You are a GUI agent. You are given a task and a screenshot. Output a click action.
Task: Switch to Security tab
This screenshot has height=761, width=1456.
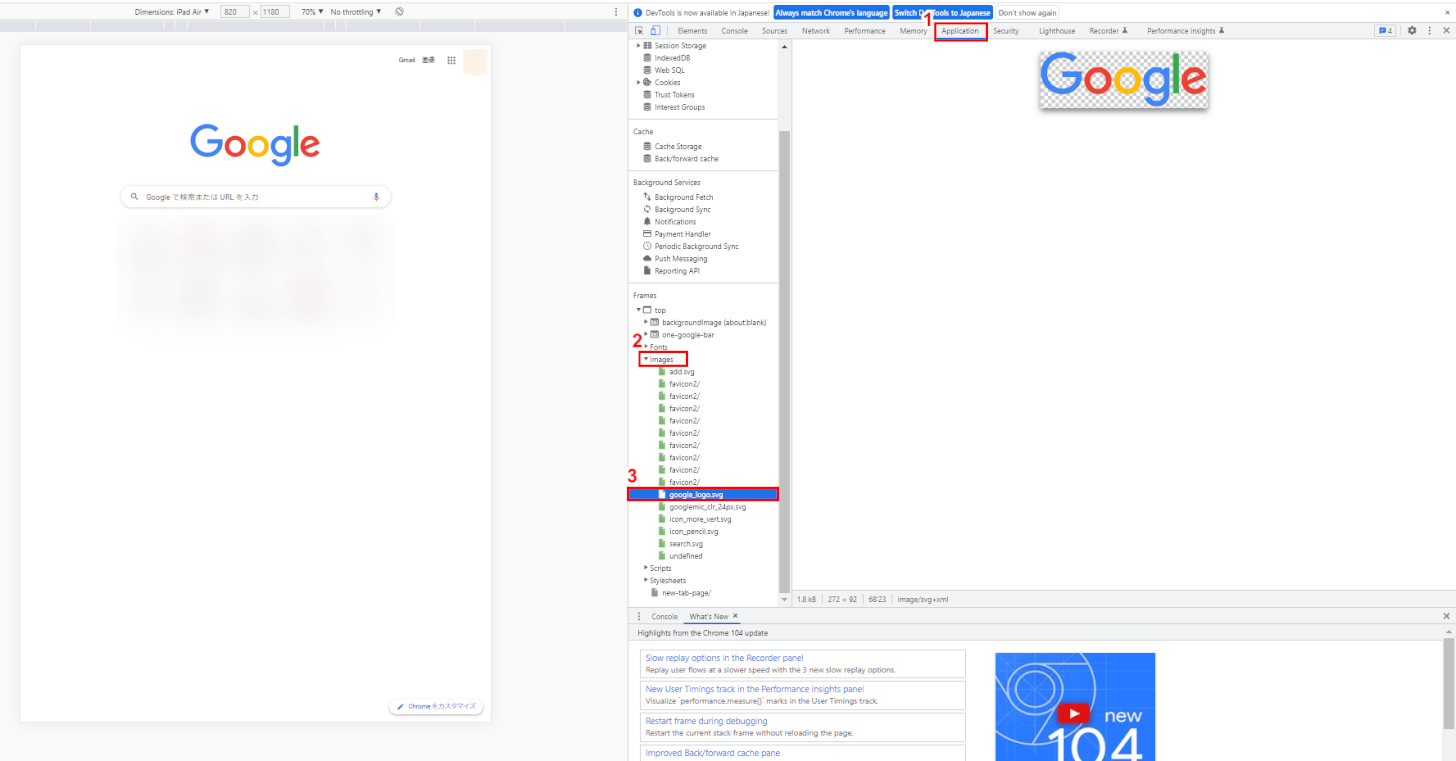point(1006,31)
